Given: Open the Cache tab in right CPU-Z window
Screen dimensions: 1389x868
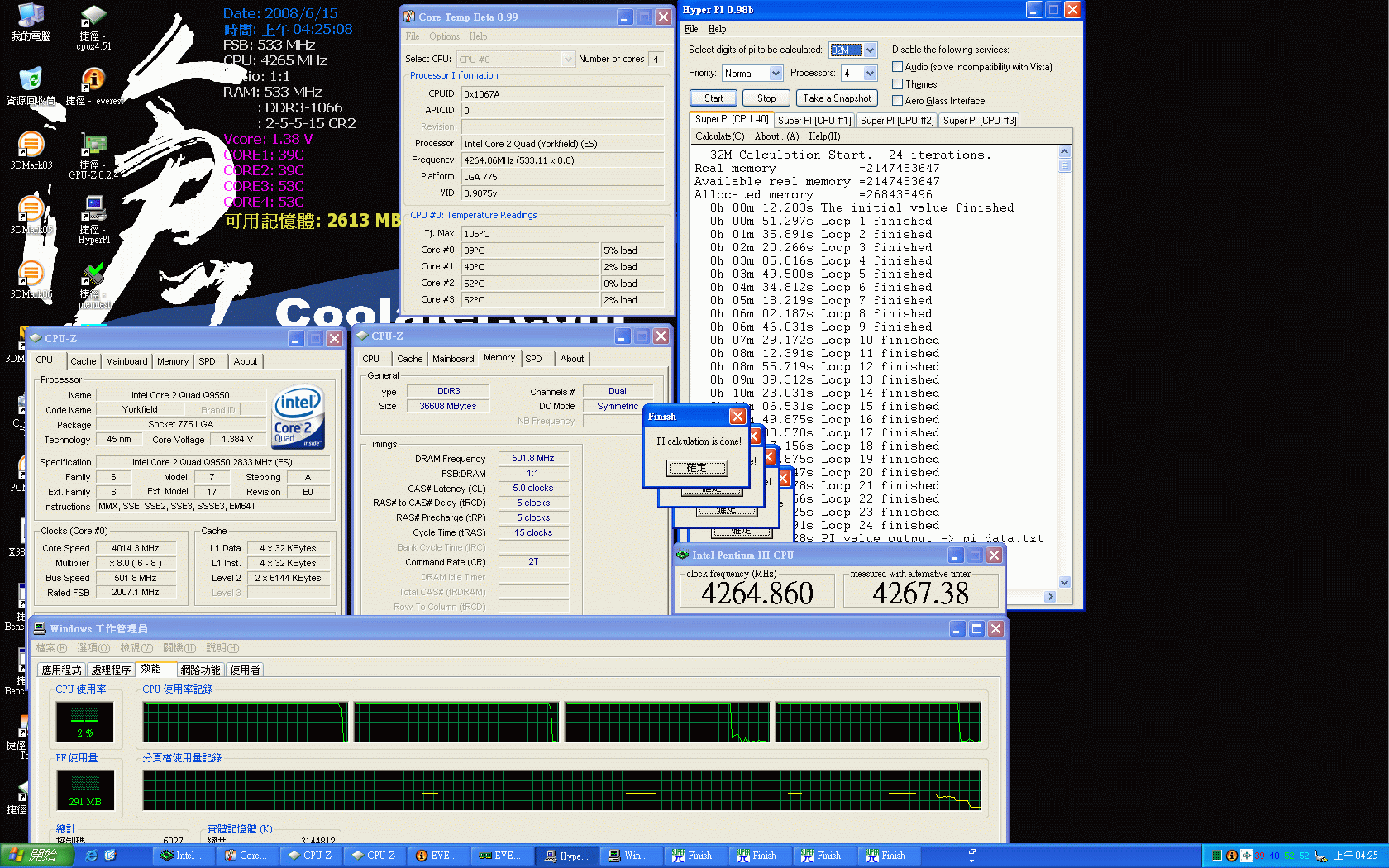Looking at the screenshot, I should 409,359.
